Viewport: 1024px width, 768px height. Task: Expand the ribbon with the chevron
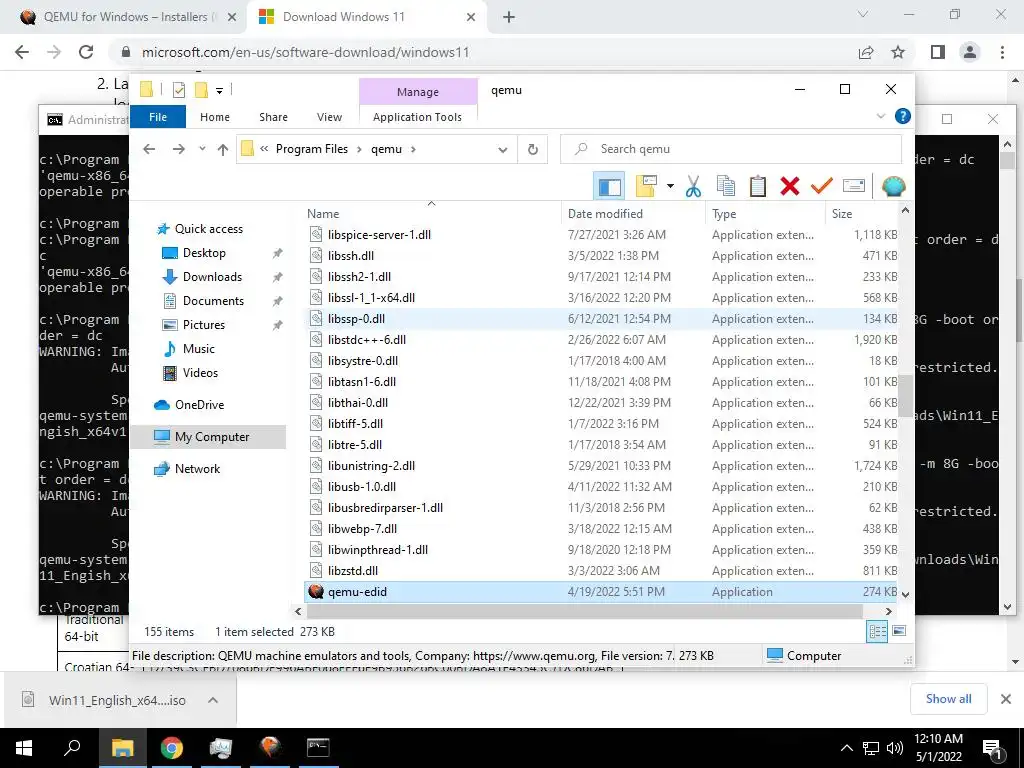click(x=880, y=116)
